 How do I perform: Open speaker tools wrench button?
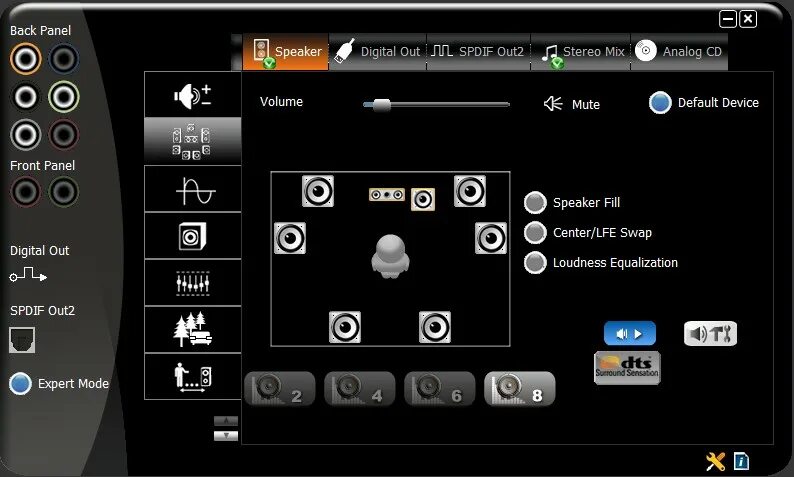point(710,334)
